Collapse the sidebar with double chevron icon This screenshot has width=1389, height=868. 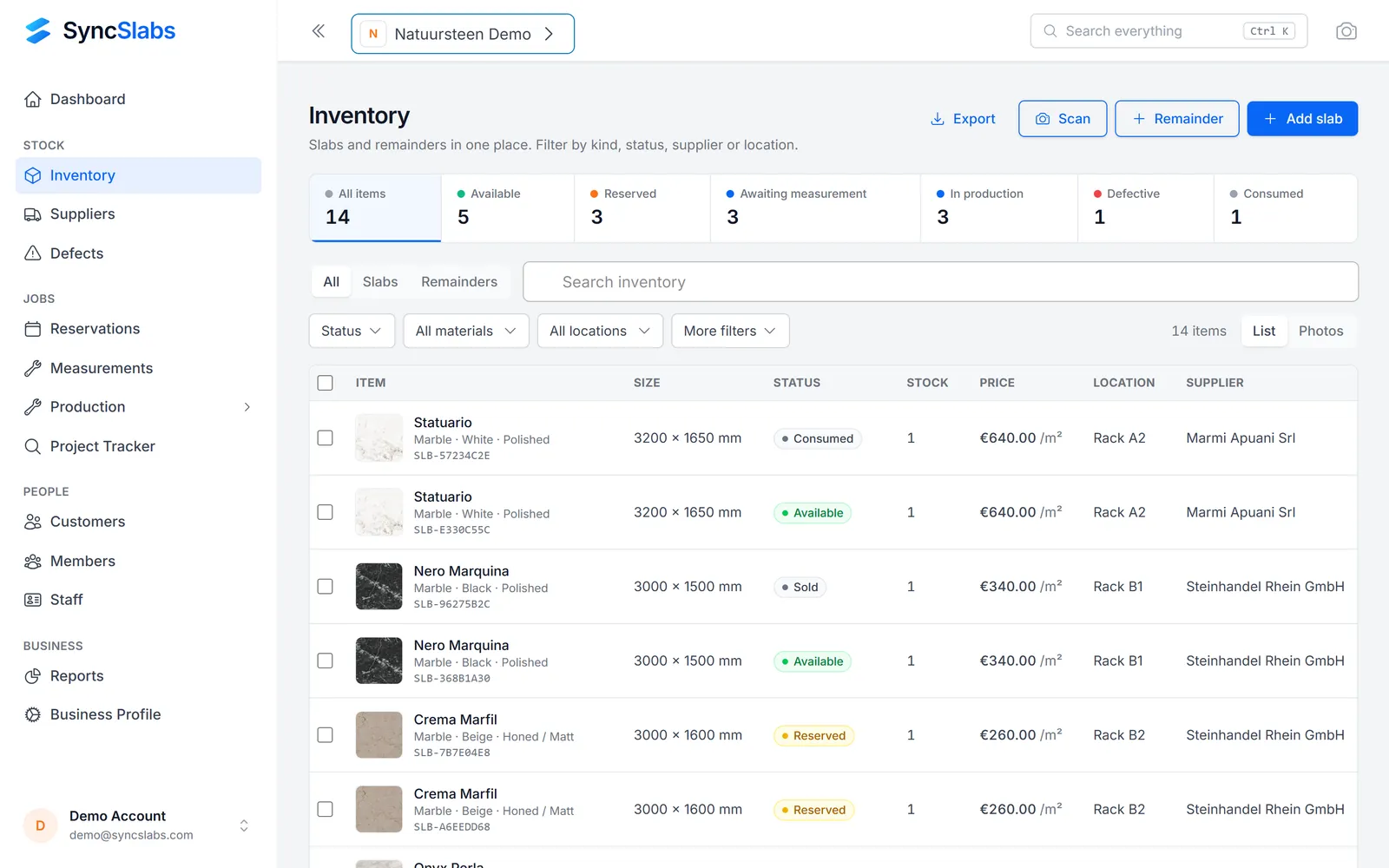tap(319, 31)
